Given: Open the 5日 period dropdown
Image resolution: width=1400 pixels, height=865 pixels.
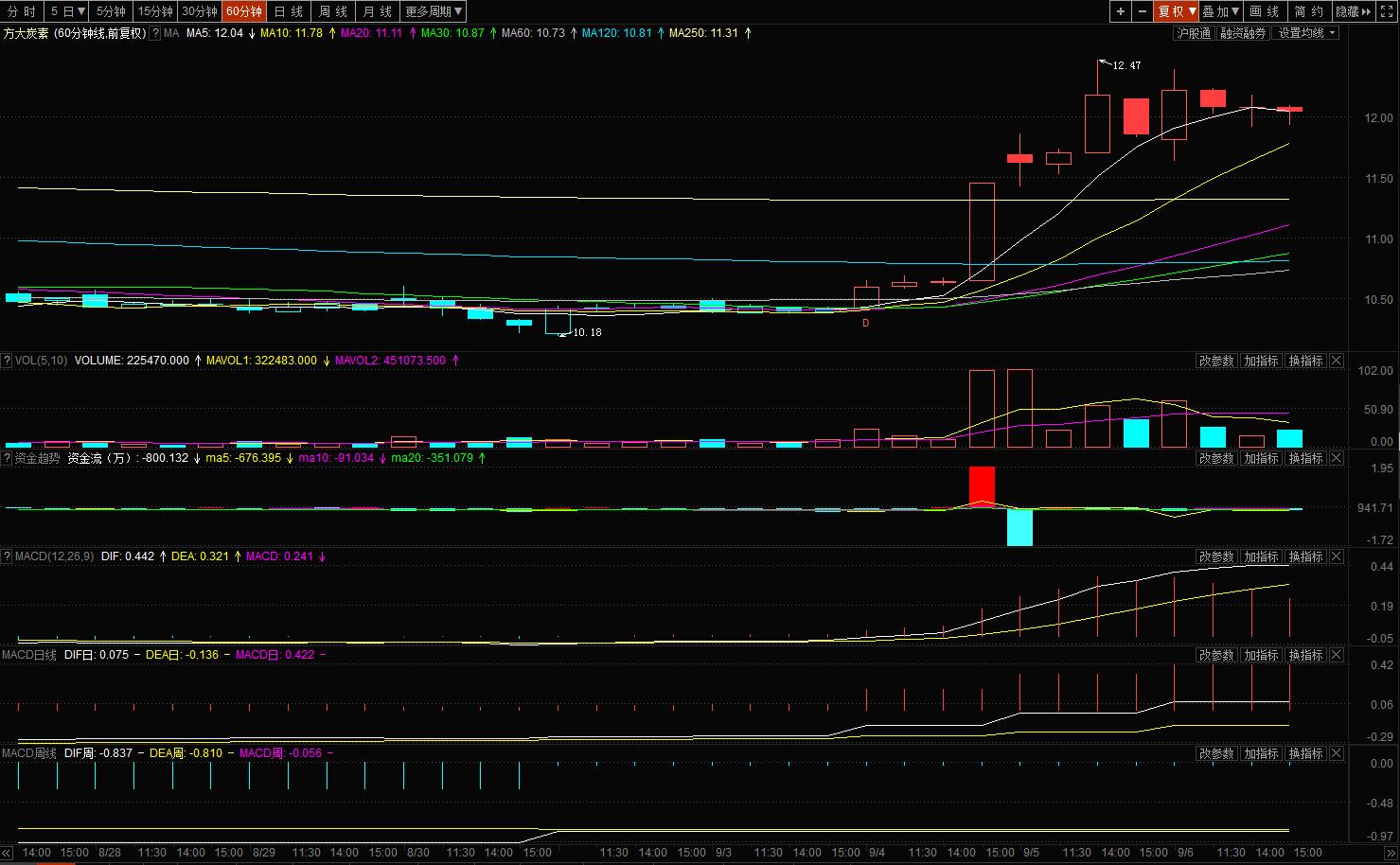Looking at the screenshot, I should (68, 11).
